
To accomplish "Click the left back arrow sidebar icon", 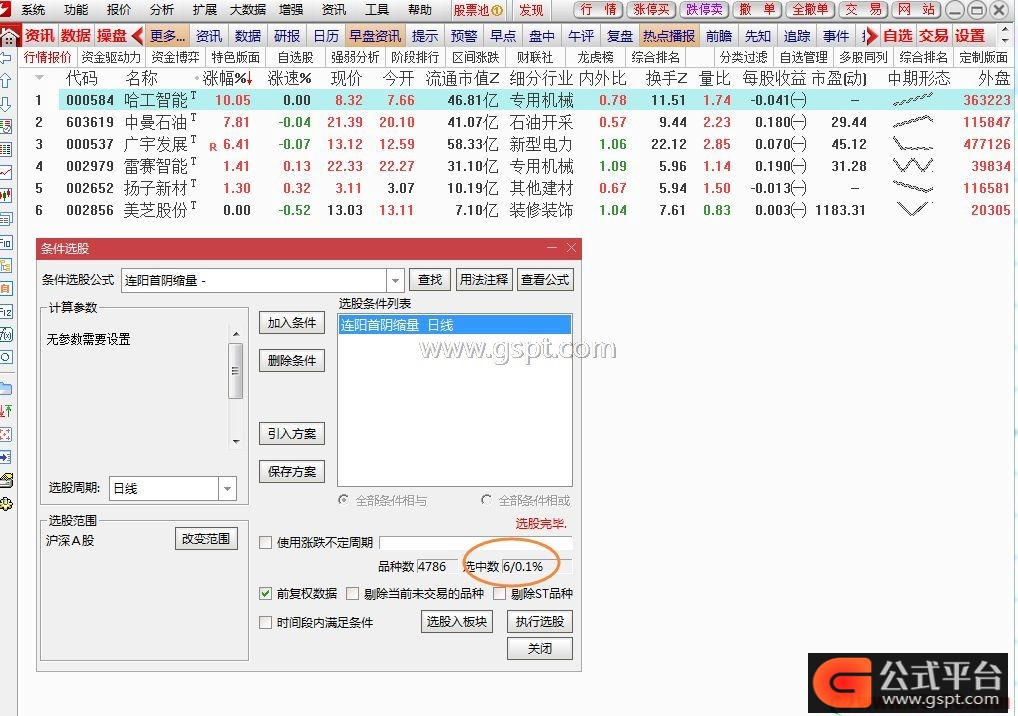I will pyautogui.click(x=5, y=58).
